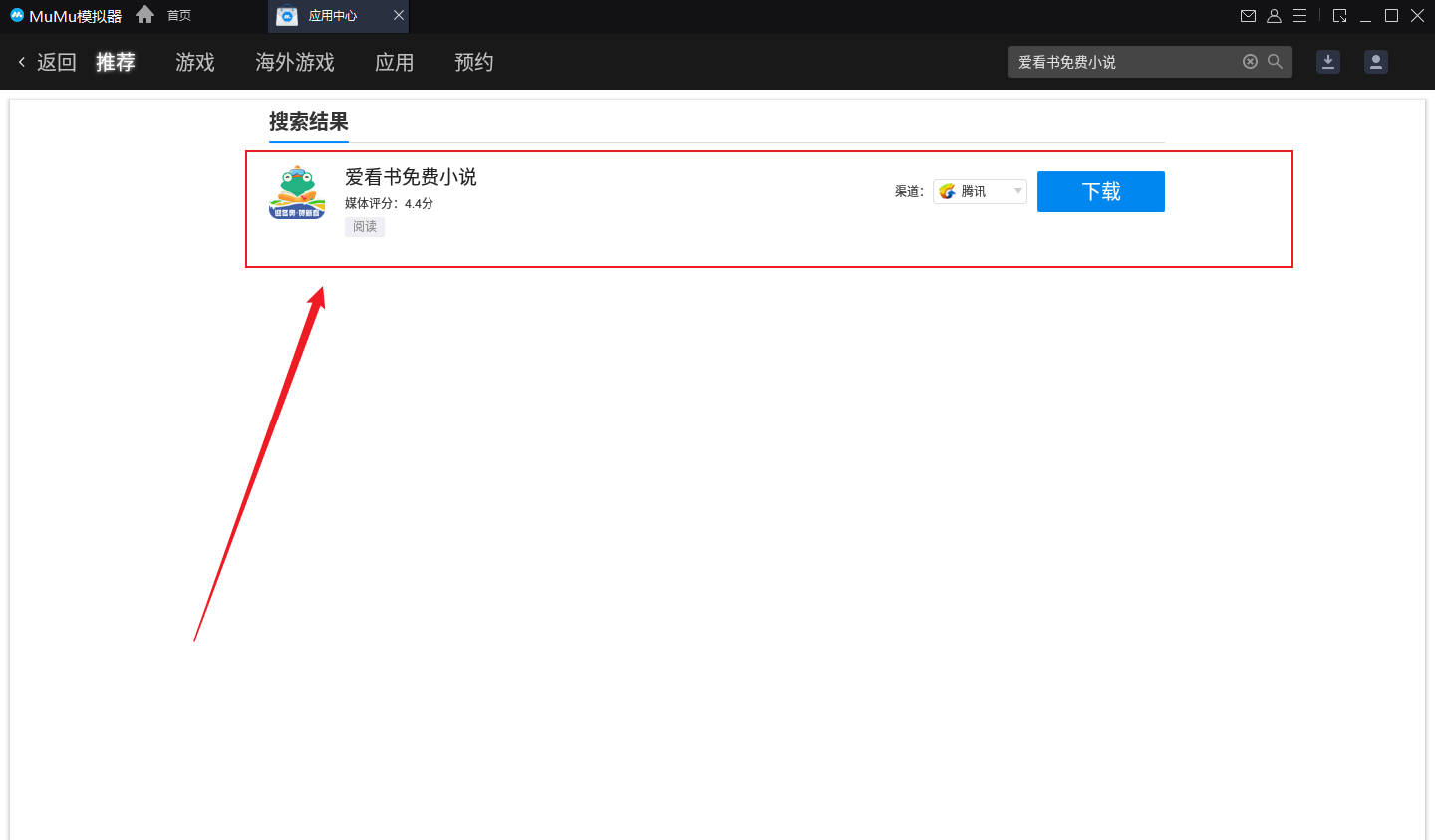Go to the 首页 home tab

pos(179,16)
